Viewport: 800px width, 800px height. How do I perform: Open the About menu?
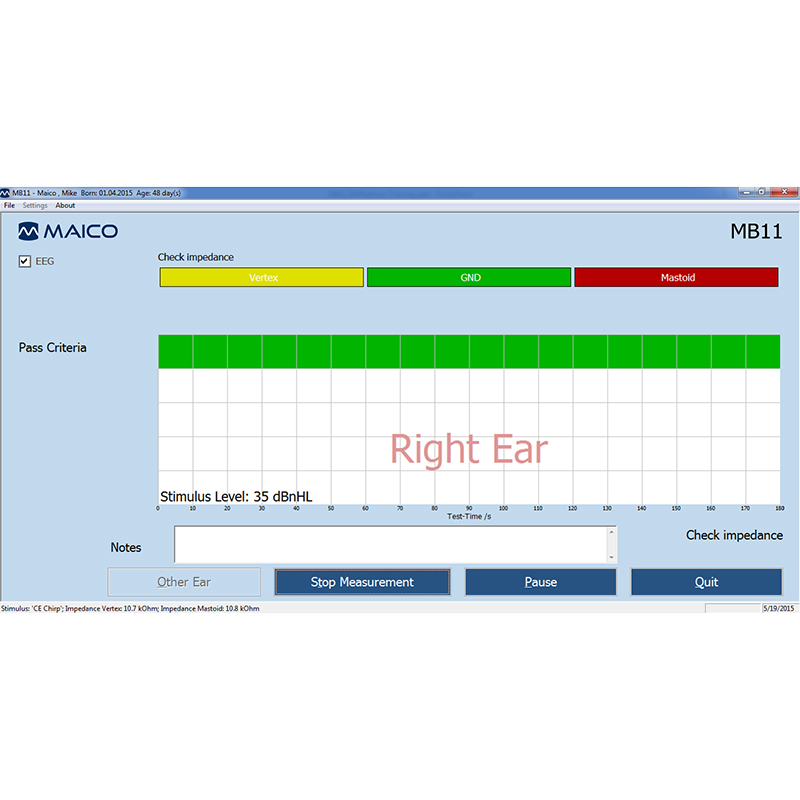coord(65,205)
